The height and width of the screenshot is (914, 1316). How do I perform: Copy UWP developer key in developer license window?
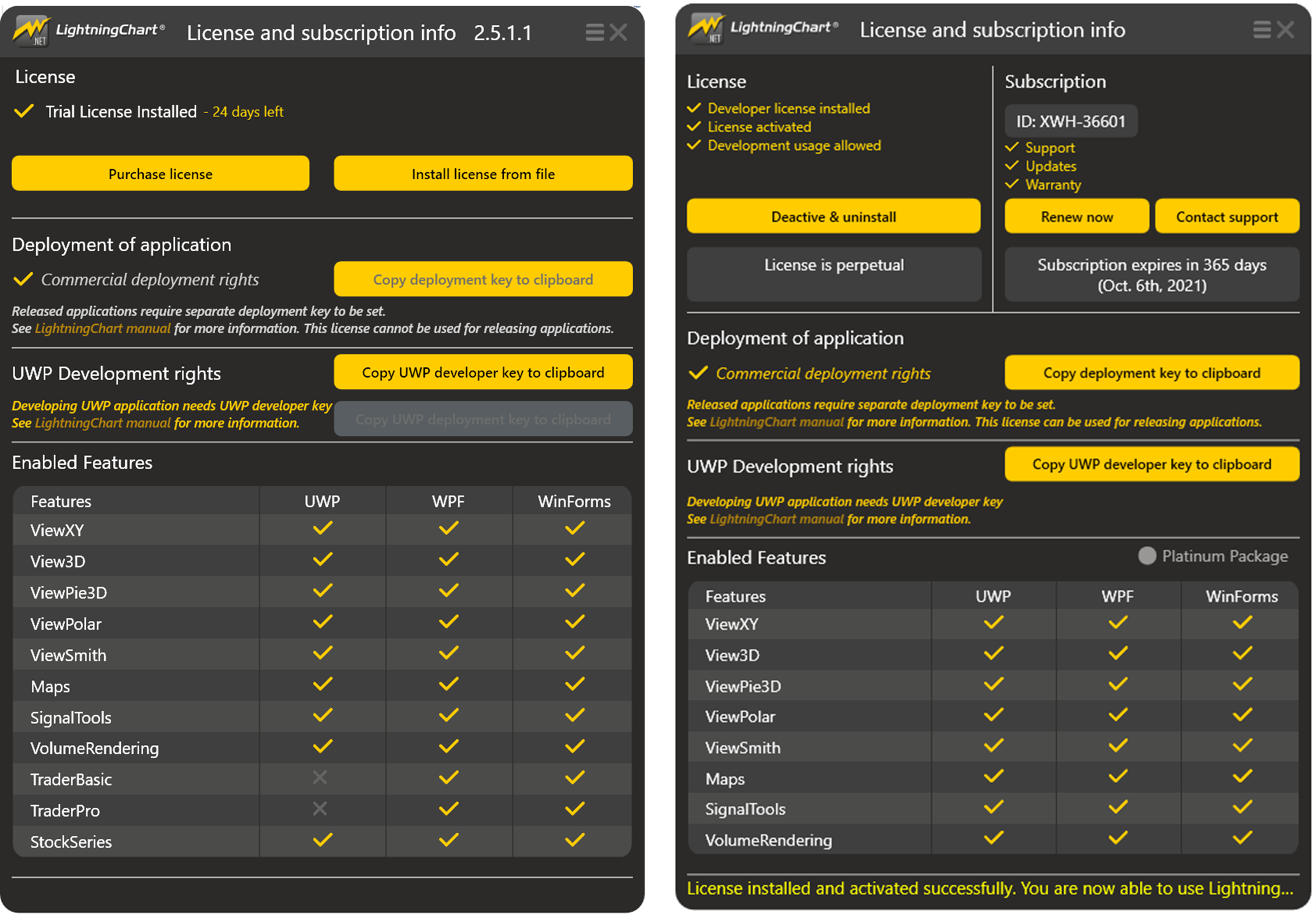coord(1152,464)
